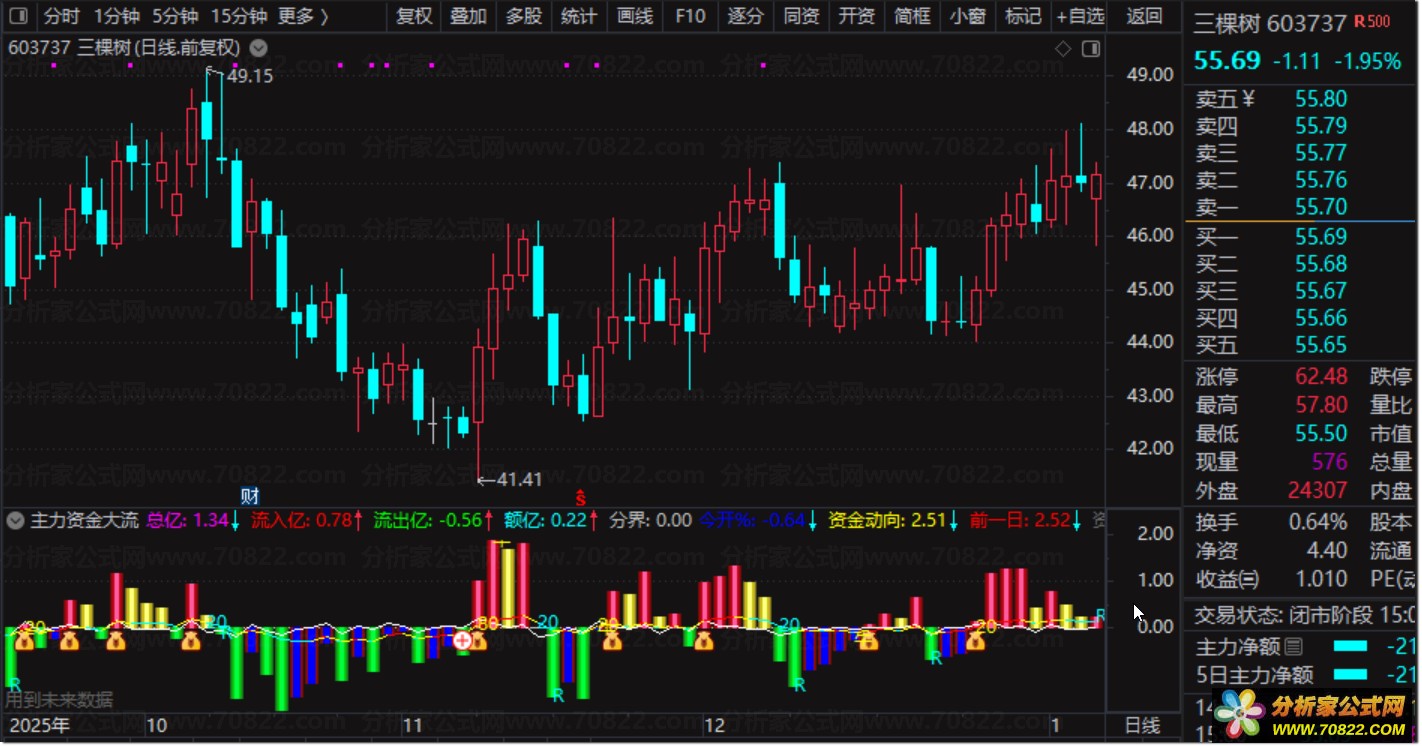Click the 标记 mark button
1422x746 pixels.
pyautogui.click(x=1023, y=16)
